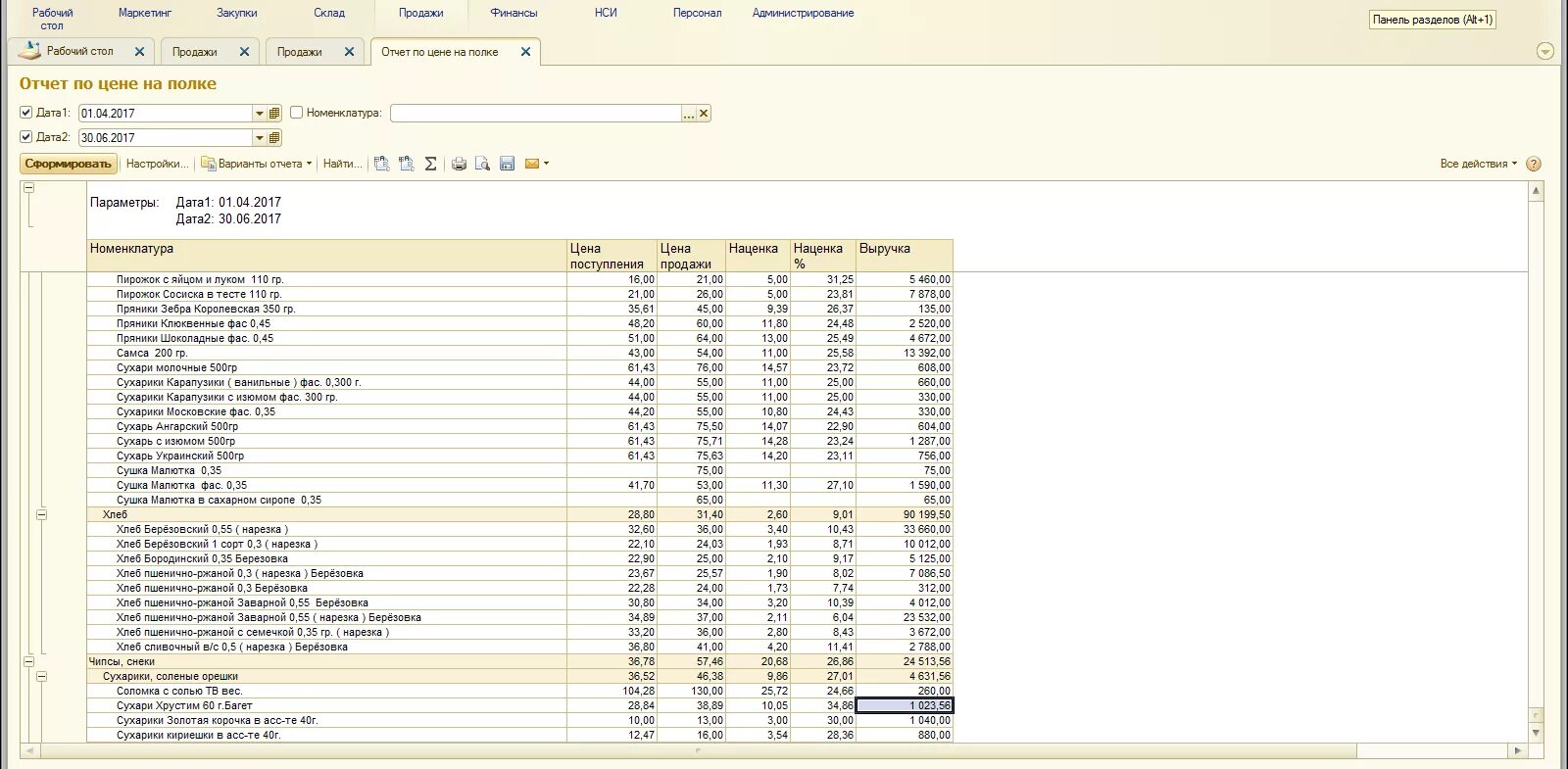Image resolution: width=1568 pixels, height=769 pixels.
Task: Open the email icon dropdown arrow
Action: [x=546, y=164]
